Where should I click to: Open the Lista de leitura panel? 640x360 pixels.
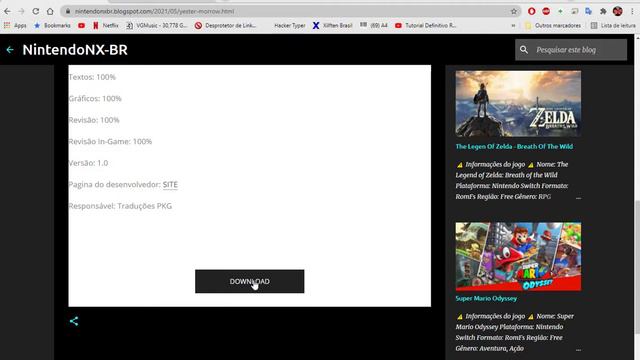click(613, 25)
